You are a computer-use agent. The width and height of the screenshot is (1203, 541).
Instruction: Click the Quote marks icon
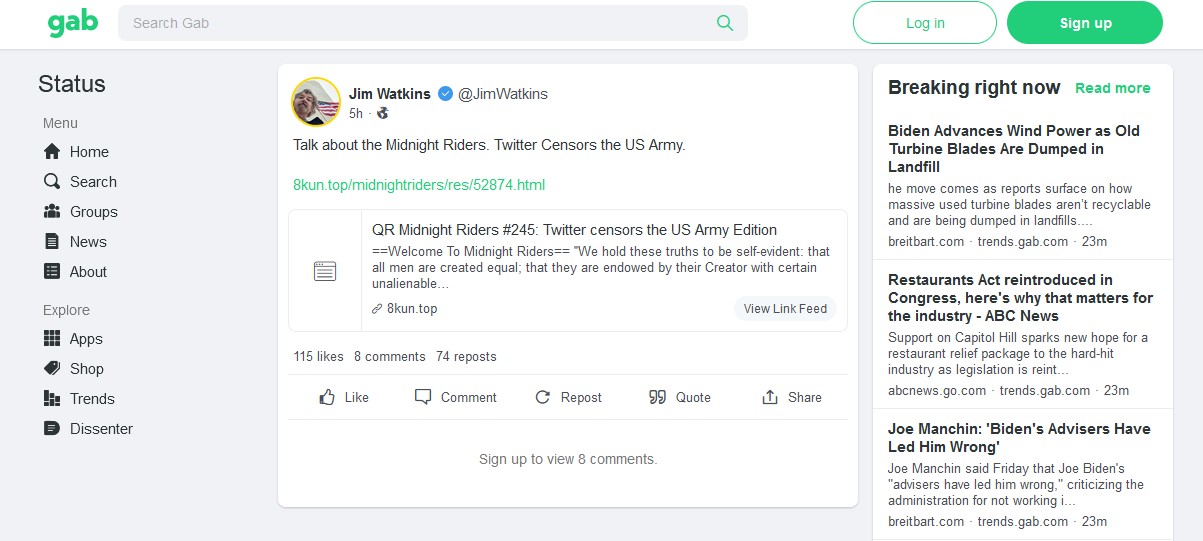[x=657, y=397]
